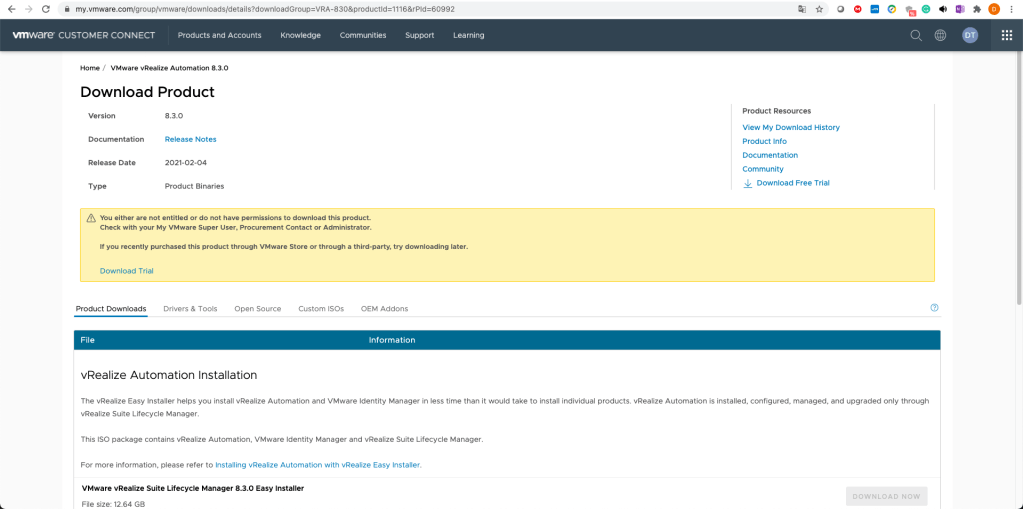Screen dimensions: 1023x509
Task: Select the Custom ISOs tab
Action: tap(321, 309)
